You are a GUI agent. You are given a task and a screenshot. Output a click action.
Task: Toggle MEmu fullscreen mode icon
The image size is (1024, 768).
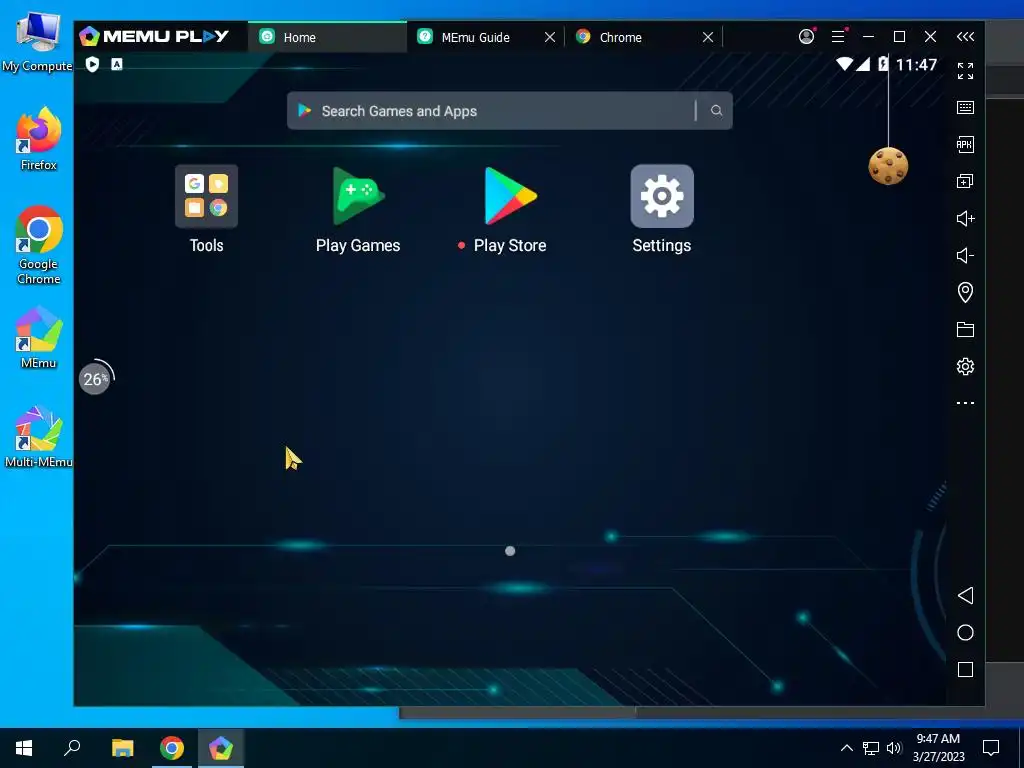coord(965,71)
